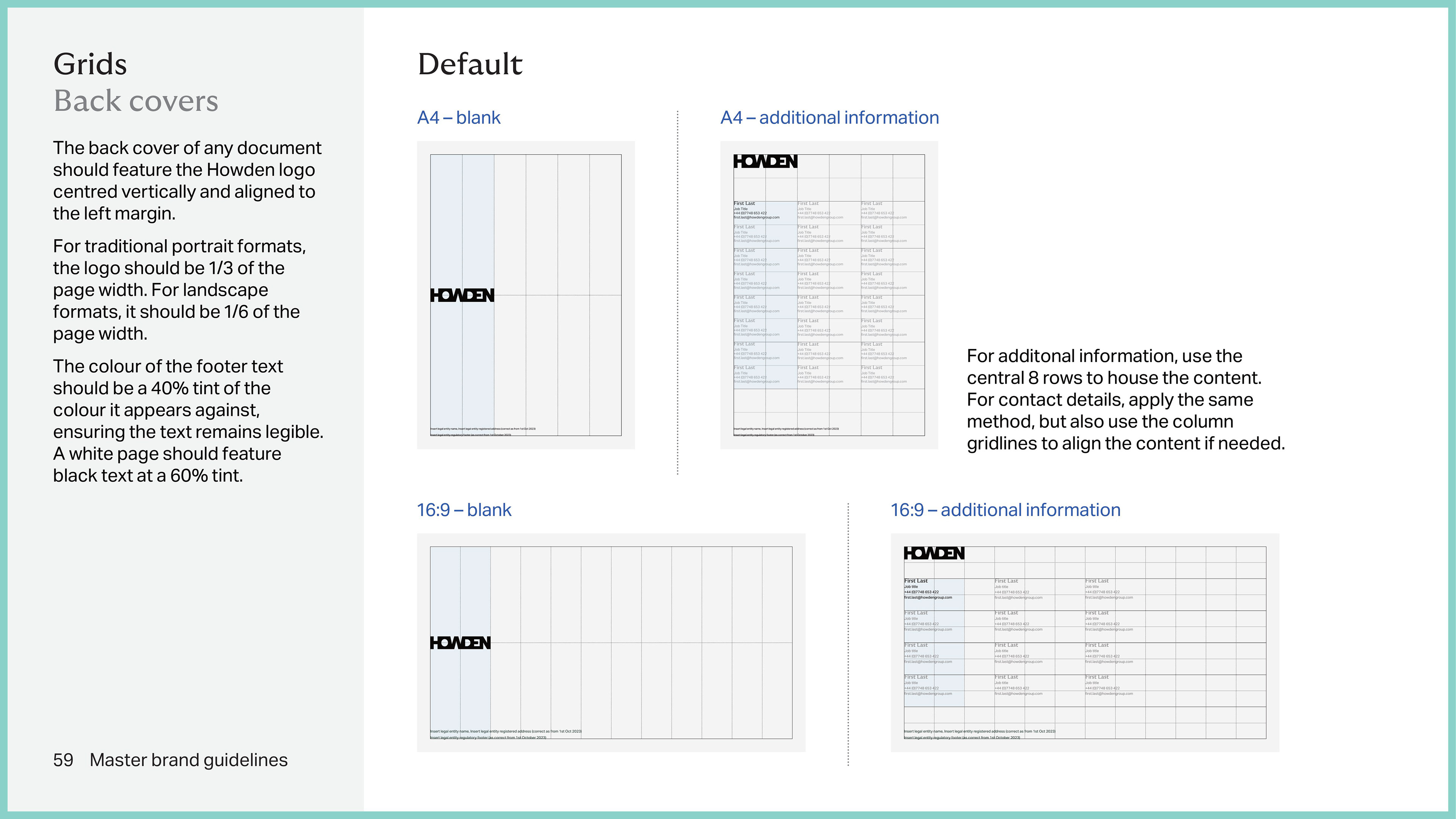Select the A4 – additional information thumbnail

[x=828, y=295]
